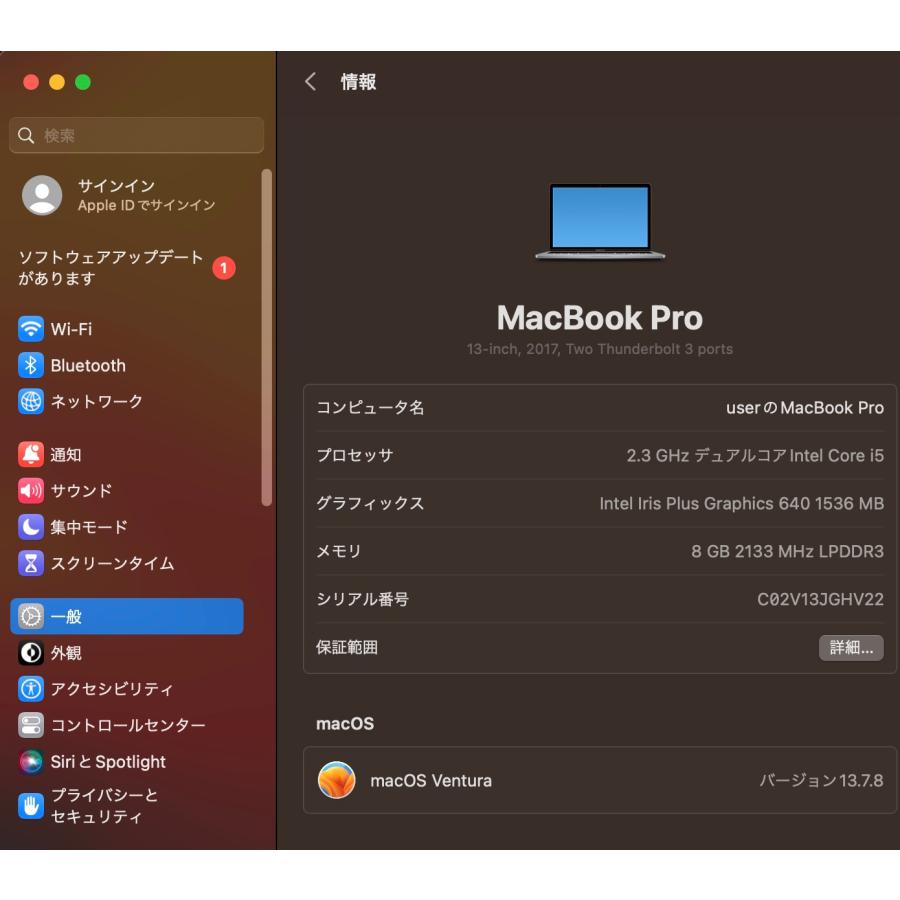Open the スクリーンタイム hourglass icon

coord(30,563)
